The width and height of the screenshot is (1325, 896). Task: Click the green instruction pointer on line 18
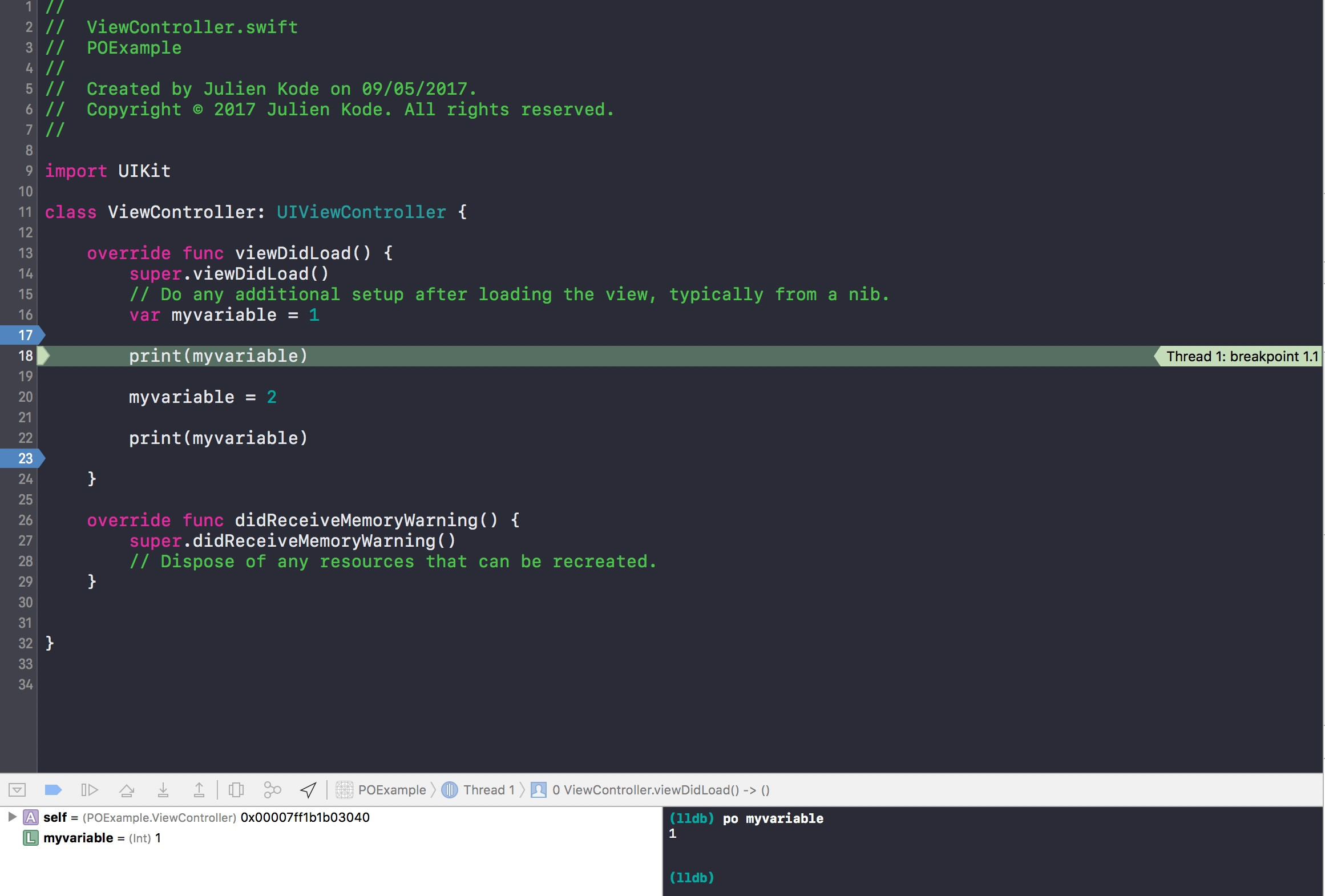click(x=43, y=356)
